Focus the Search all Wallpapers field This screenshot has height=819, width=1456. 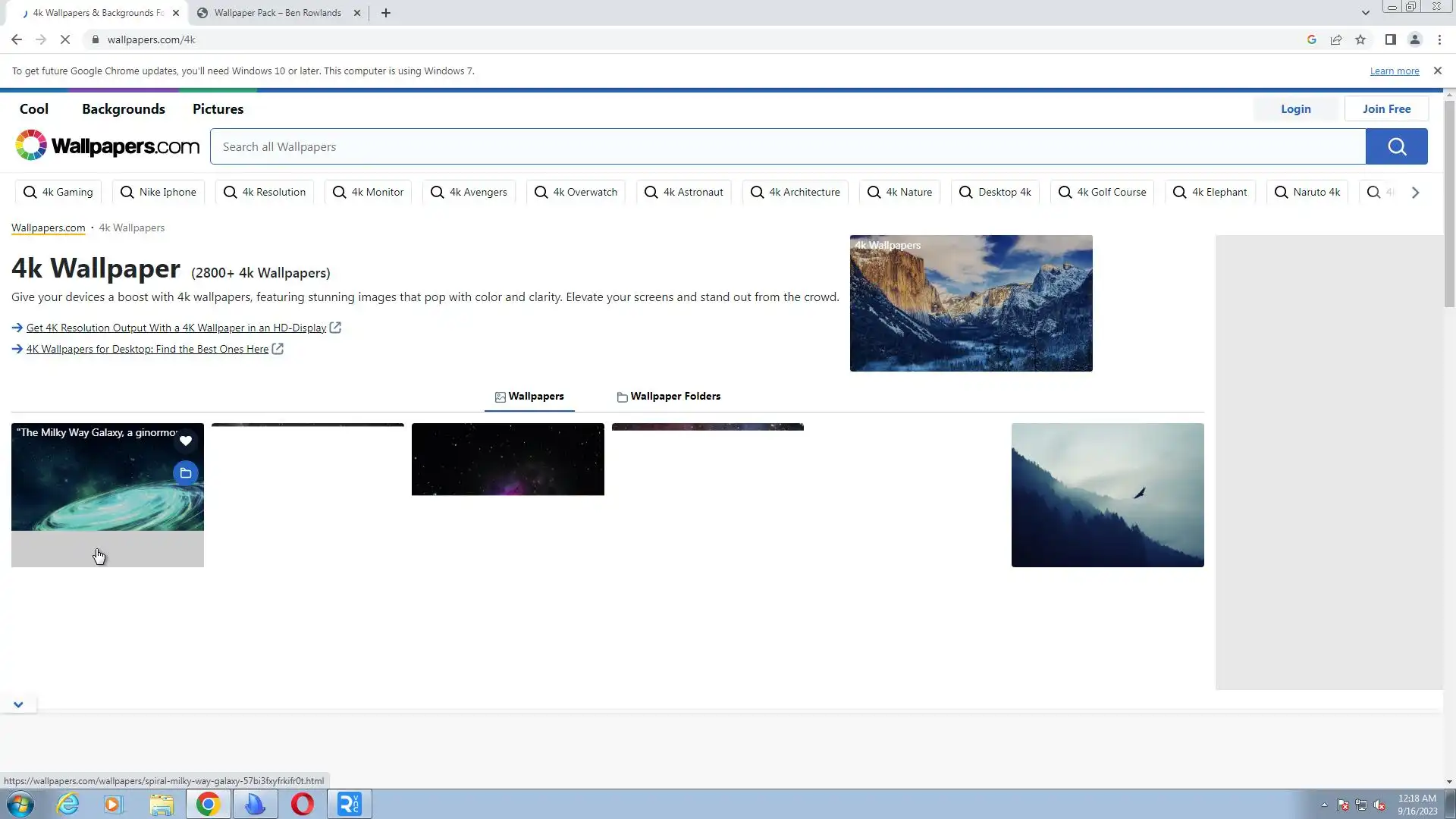787,146
